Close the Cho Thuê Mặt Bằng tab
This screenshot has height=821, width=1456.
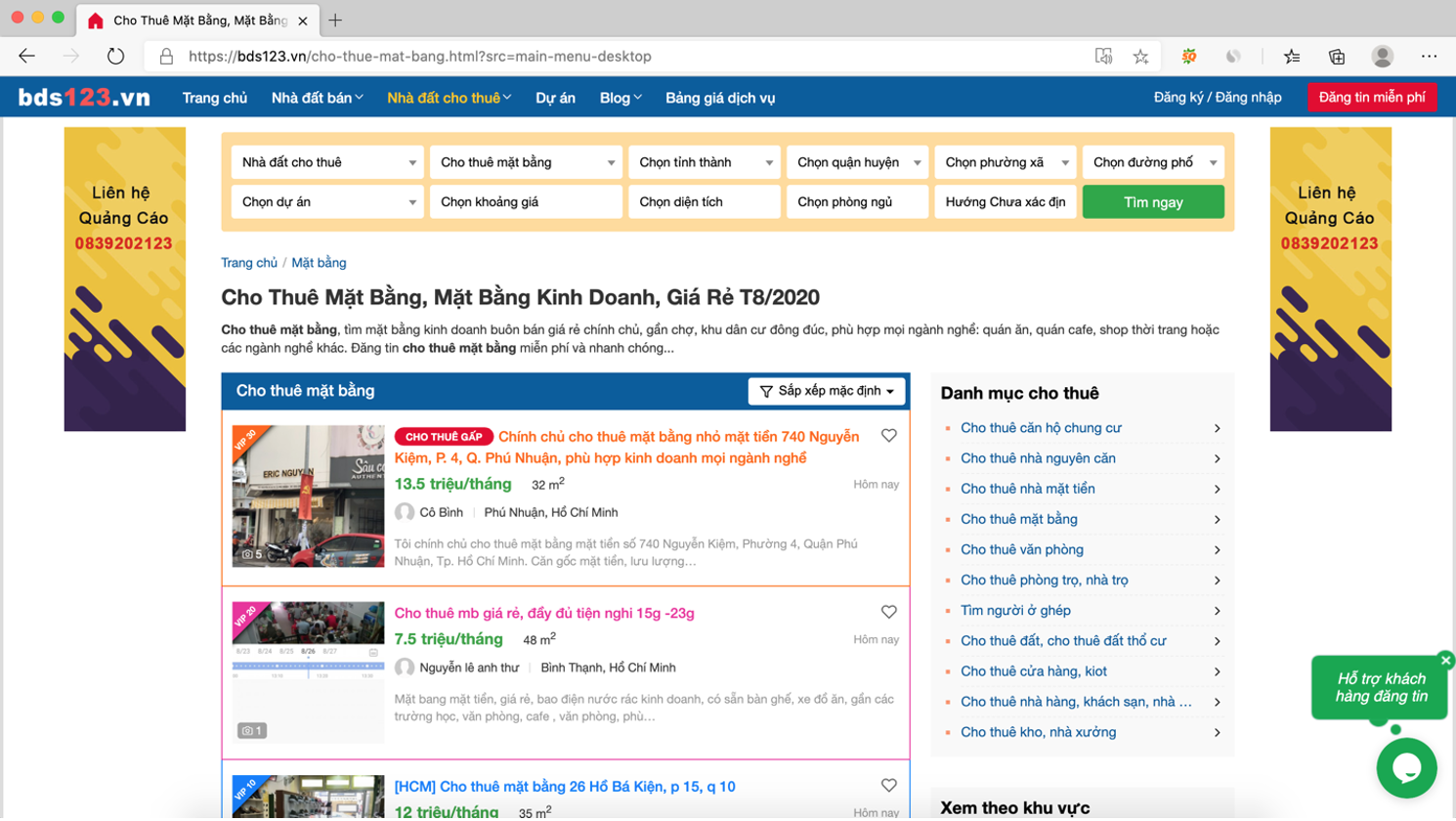302,21
